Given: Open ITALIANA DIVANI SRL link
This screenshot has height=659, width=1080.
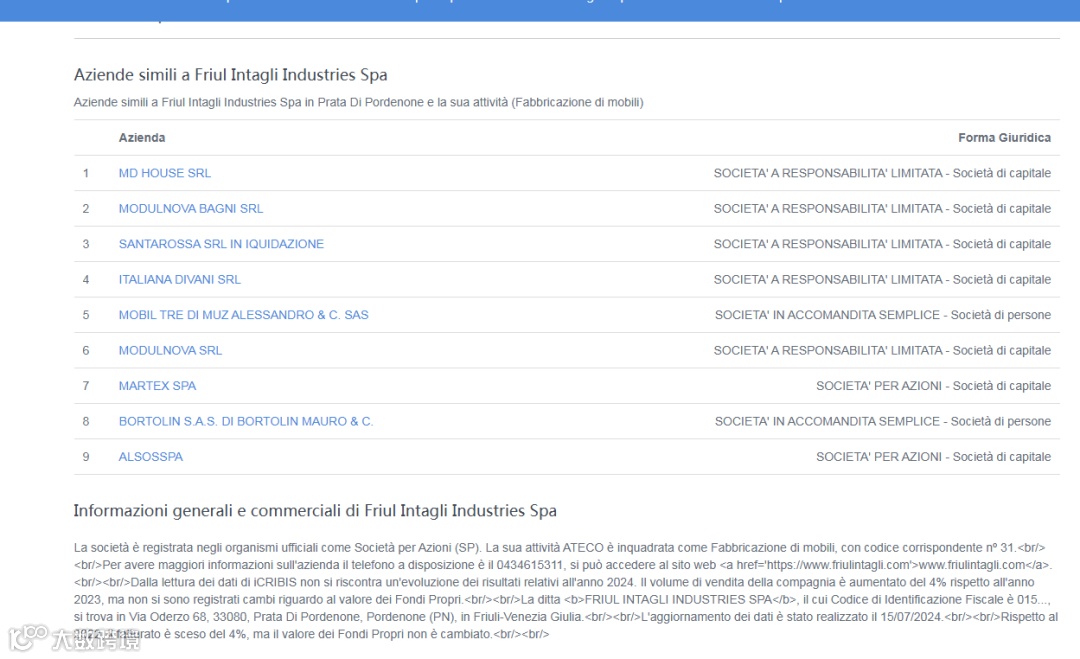Looking at the screenshot, I should pyautogui.click(x=180, y=280).
